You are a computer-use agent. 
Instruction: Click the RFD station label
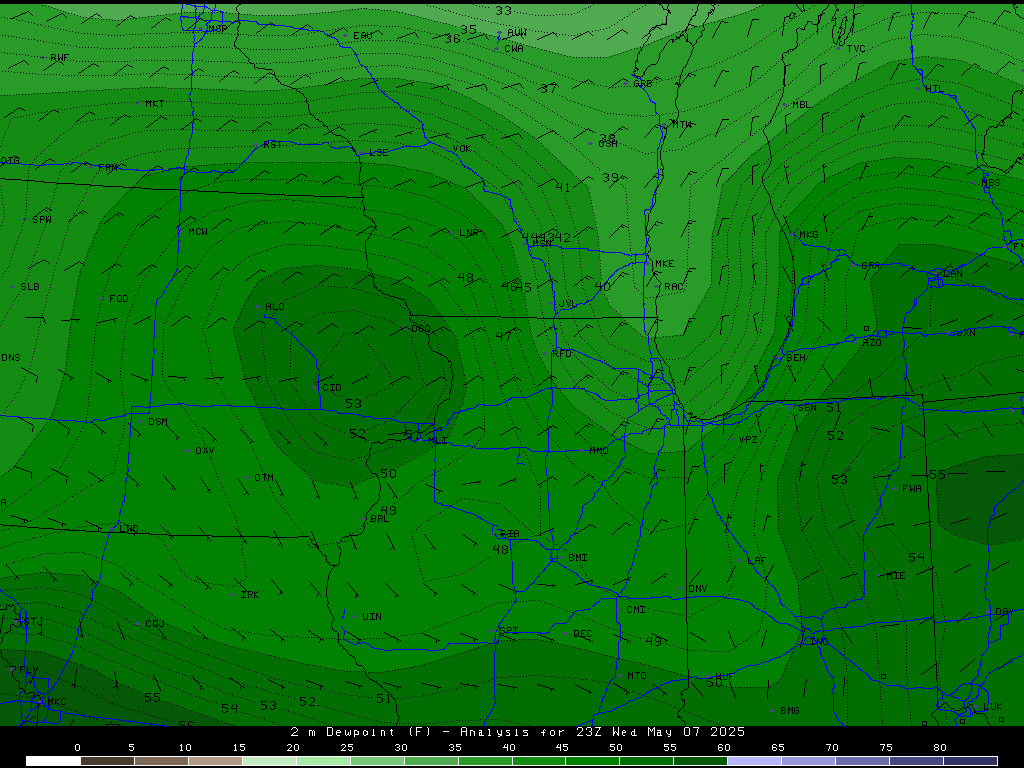click(562, 353)
